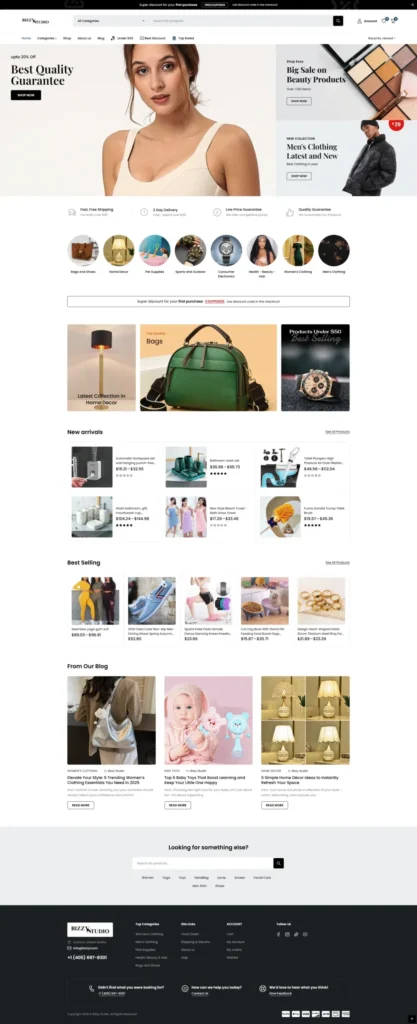417x1024 pixels.
Task: Click the footer search magnifier button
Action: tap(279, 863)
